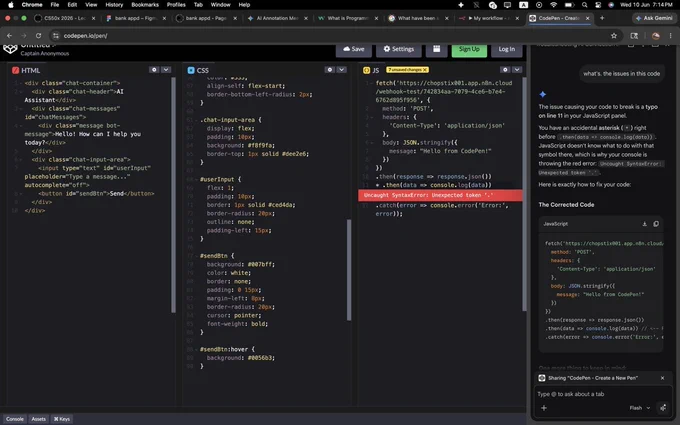The image size is (680, 425).
Task: Click the Save button with cloud icon
Action: click(x=353, y=49)
